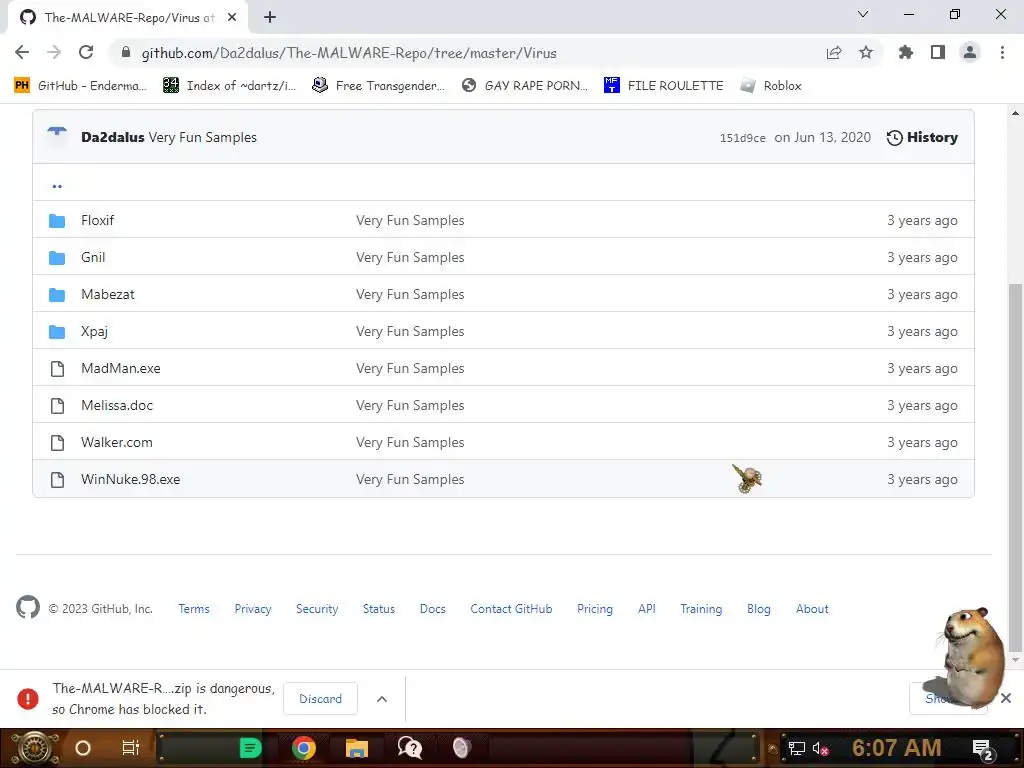Open Chrome three-dot menu
Viewport: 1024px width, 768px height.
tap(1002, 52)
